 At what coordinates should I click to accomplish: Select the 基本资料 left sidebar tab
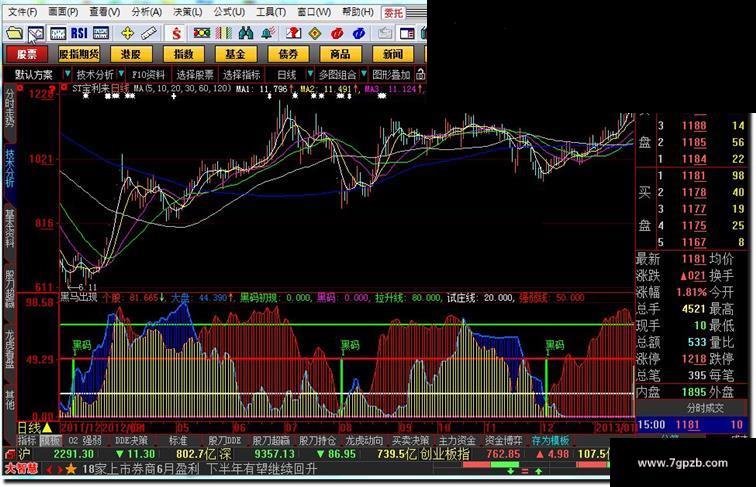coord(10,228)
